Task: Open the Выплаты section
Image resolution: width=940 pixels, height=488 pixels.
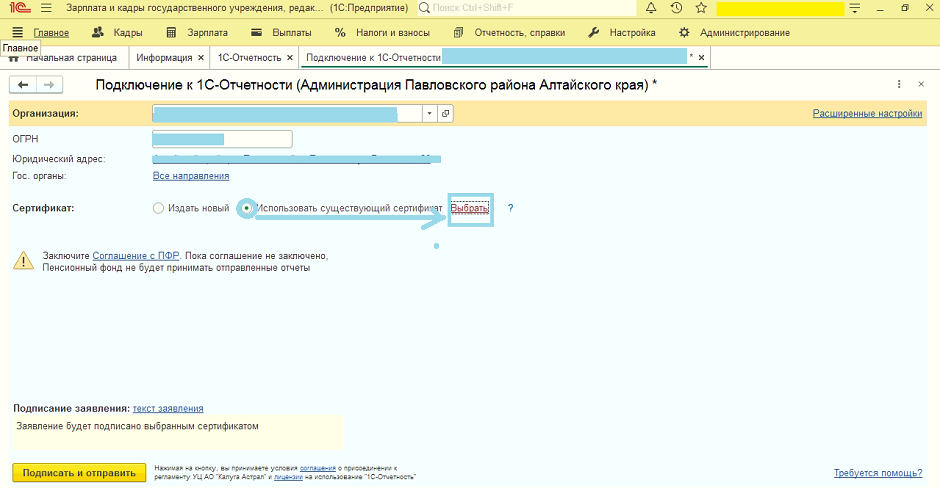Action: point(281,33)
